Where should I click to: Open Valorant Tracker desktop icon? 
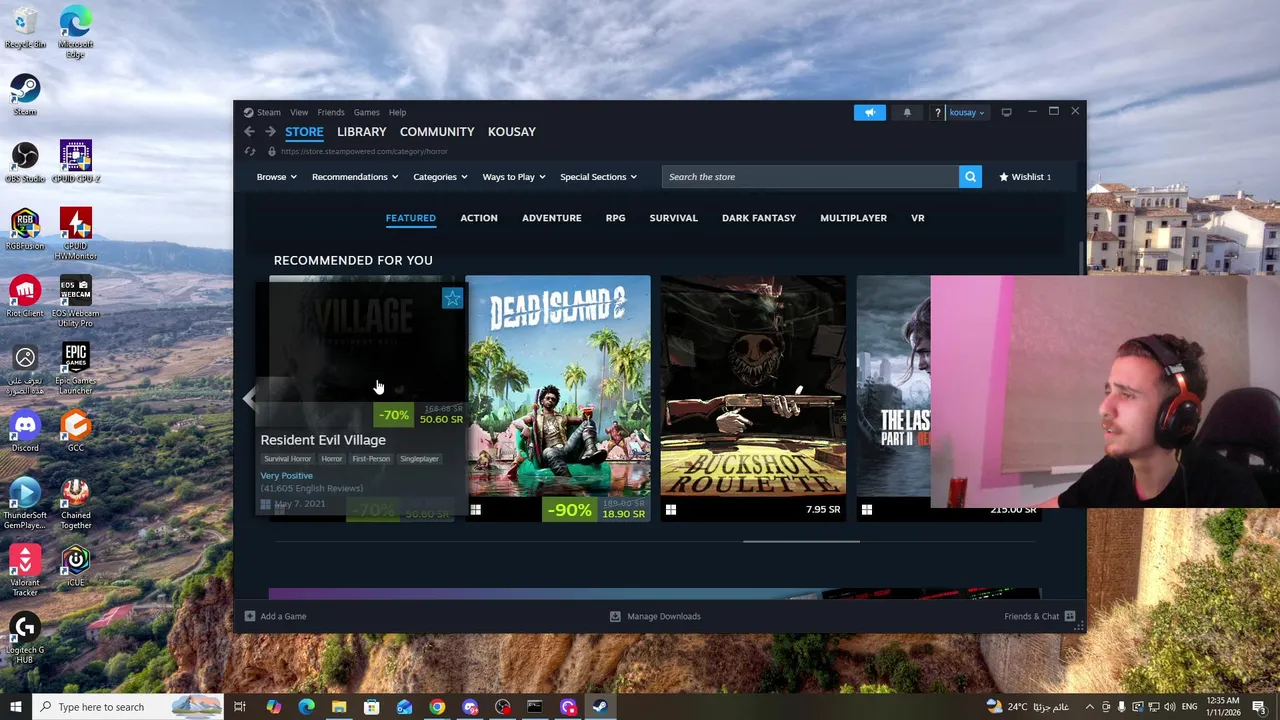pyautogui.click(x=25, y=570)
